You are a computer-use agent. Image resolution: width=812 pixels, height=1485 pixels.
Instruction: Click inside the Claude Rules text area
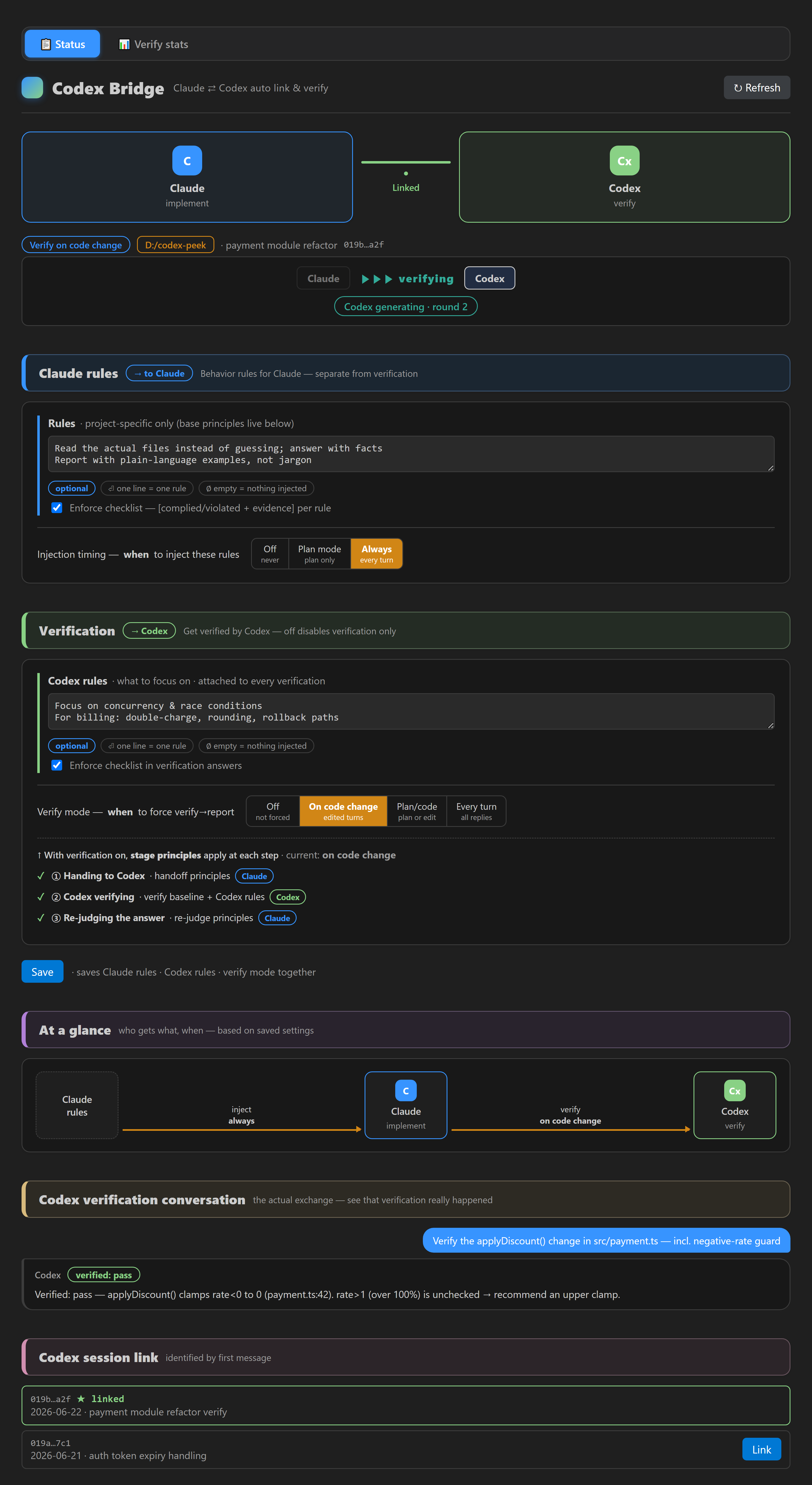pos(411,454)
